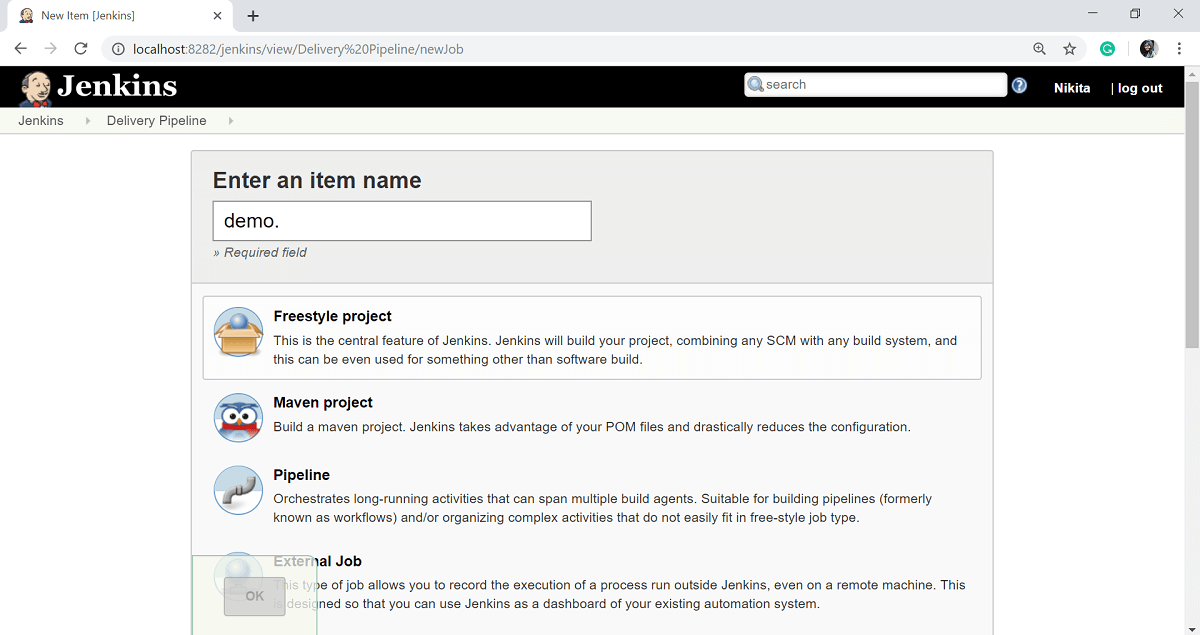Open the Nikita user profile link
Screen dimensions: 1200x635
[x=1072, y=88]
